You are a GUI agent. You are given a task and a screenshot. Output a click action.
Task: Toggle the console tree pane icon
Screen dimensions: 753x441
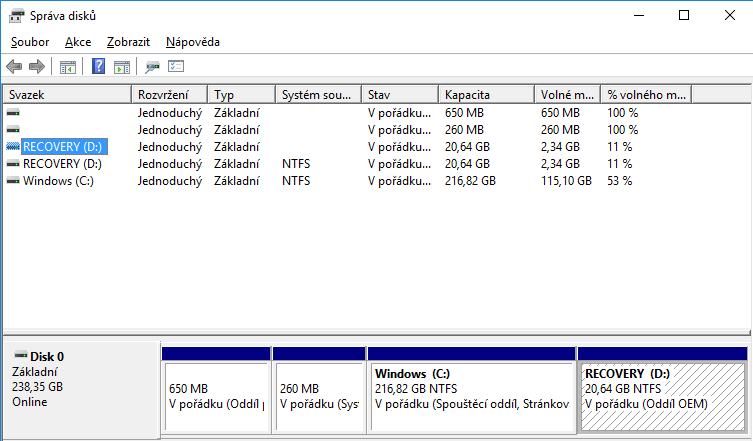click(68, 67)
